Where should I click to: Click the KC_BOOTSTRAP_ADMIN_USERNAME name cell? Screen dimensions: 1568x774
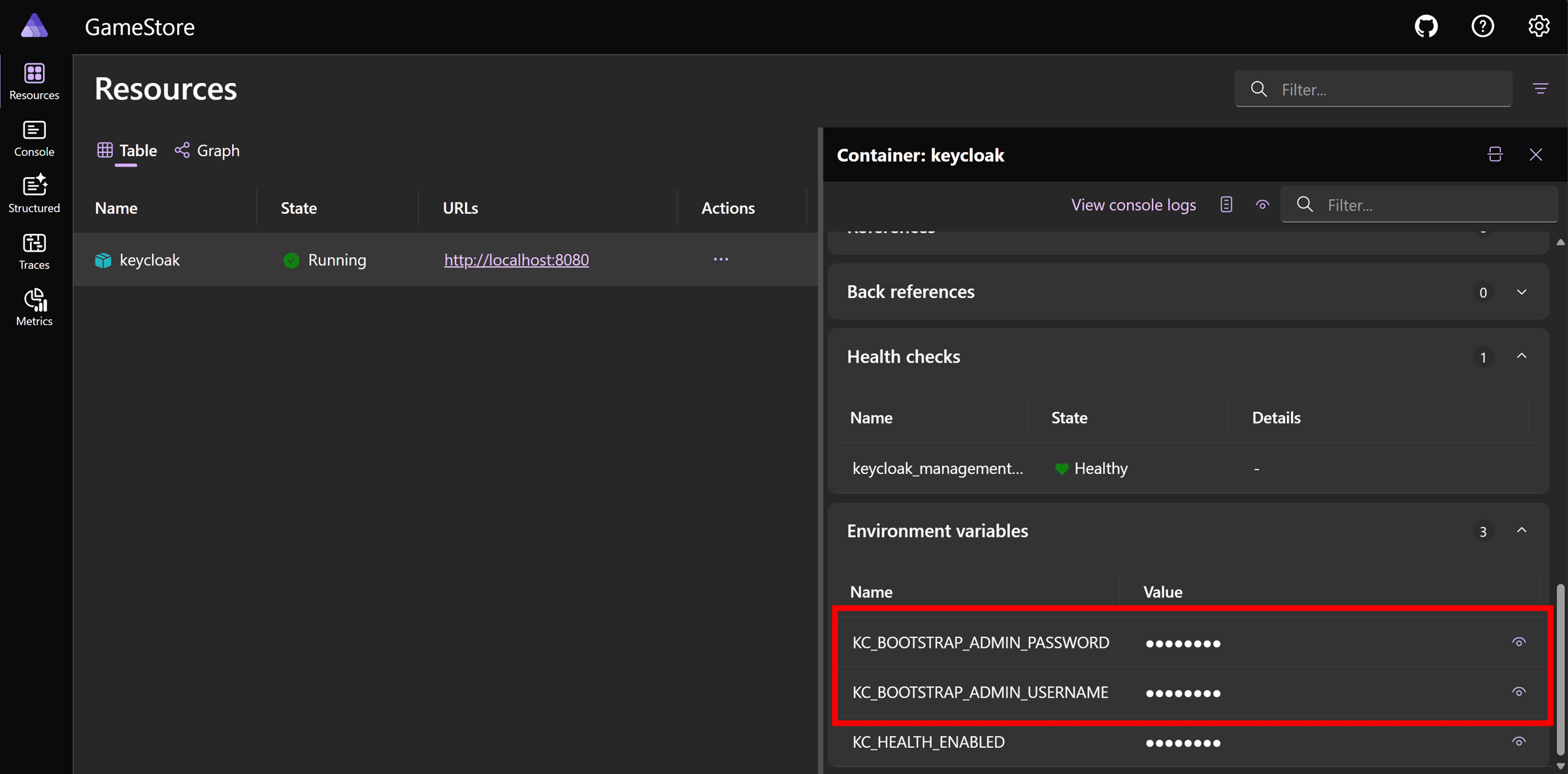980,692
